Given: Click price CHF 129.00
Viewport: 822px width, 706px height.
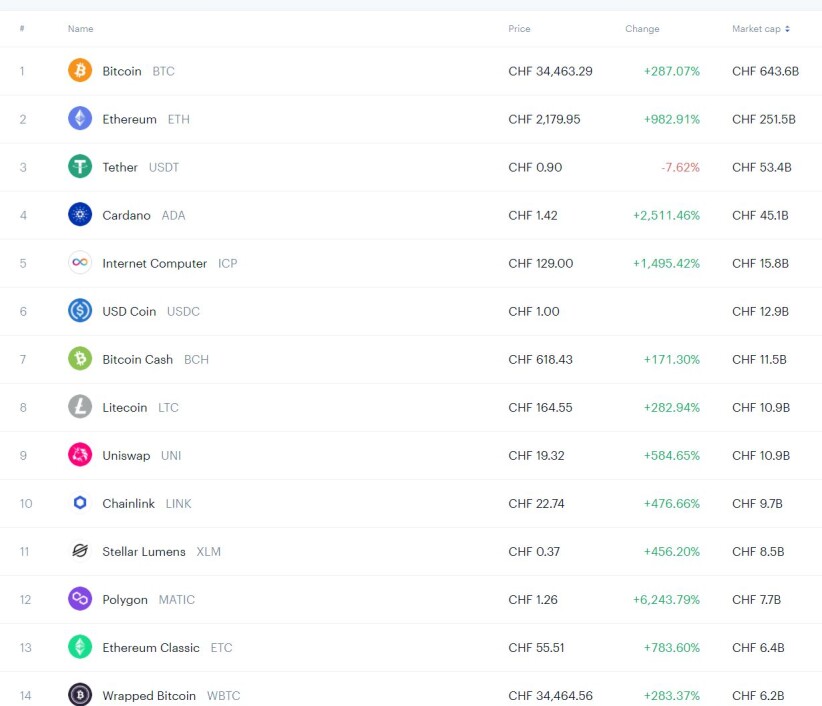Looking at the screenshot, I should click(x=540, y=264).
